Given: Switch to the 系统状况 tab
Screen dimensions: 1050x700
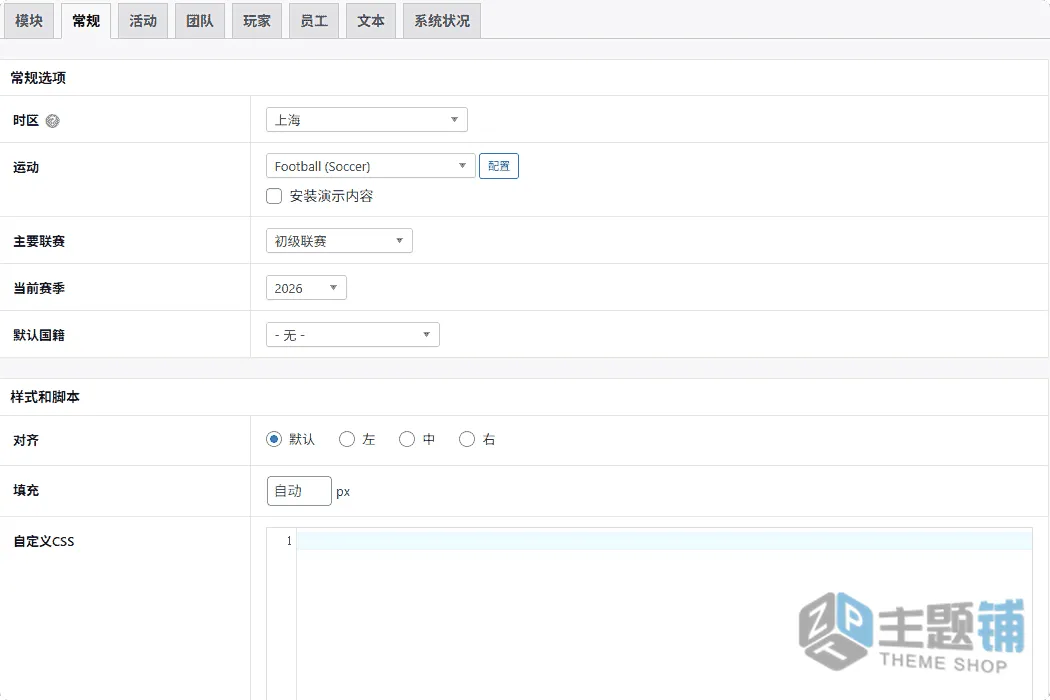Looking at the screenshot, I should 442,21.
